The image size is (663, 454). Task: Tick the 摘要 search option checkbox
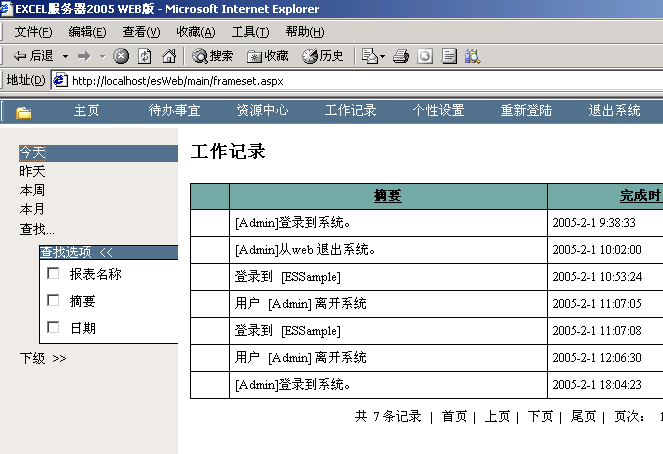(54, 300)
